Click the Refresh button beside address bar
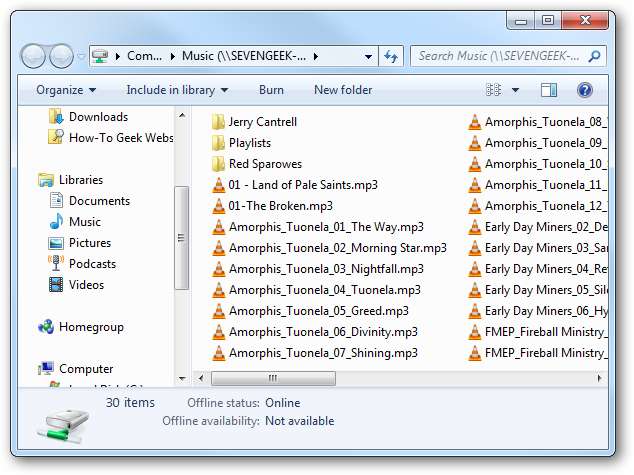The height and width of the screenshot is (475, 634). click(x=391, y=56)
